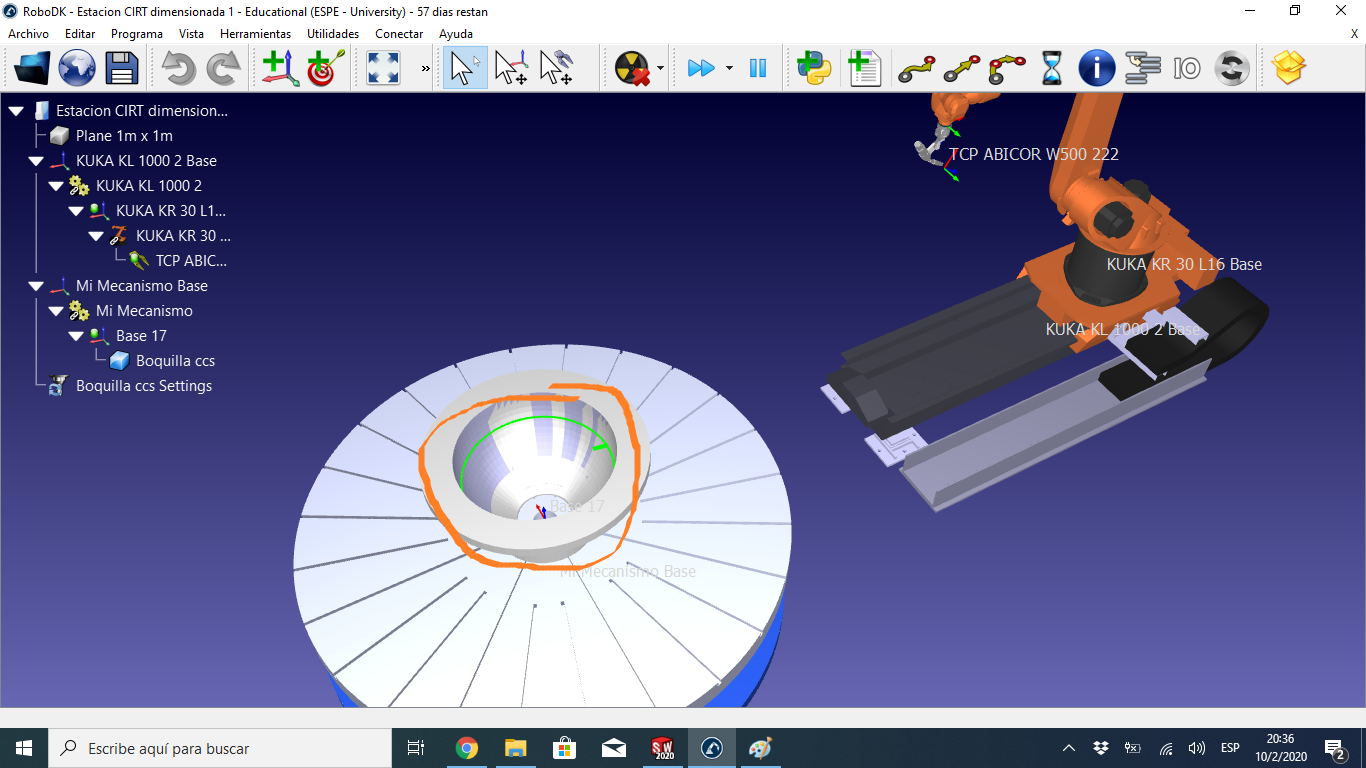This screenshot has height=768, width=1366.
Task: Select Boquilla ccs Settings in the tree
Action: [x=143, y=386]
